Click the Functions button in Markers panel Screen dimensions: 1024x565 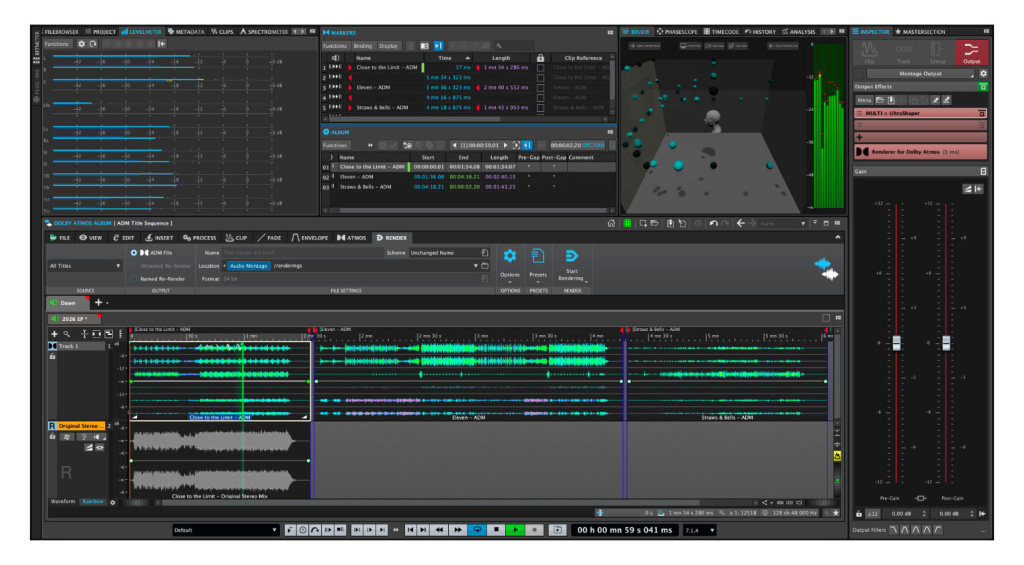[335, 45]
